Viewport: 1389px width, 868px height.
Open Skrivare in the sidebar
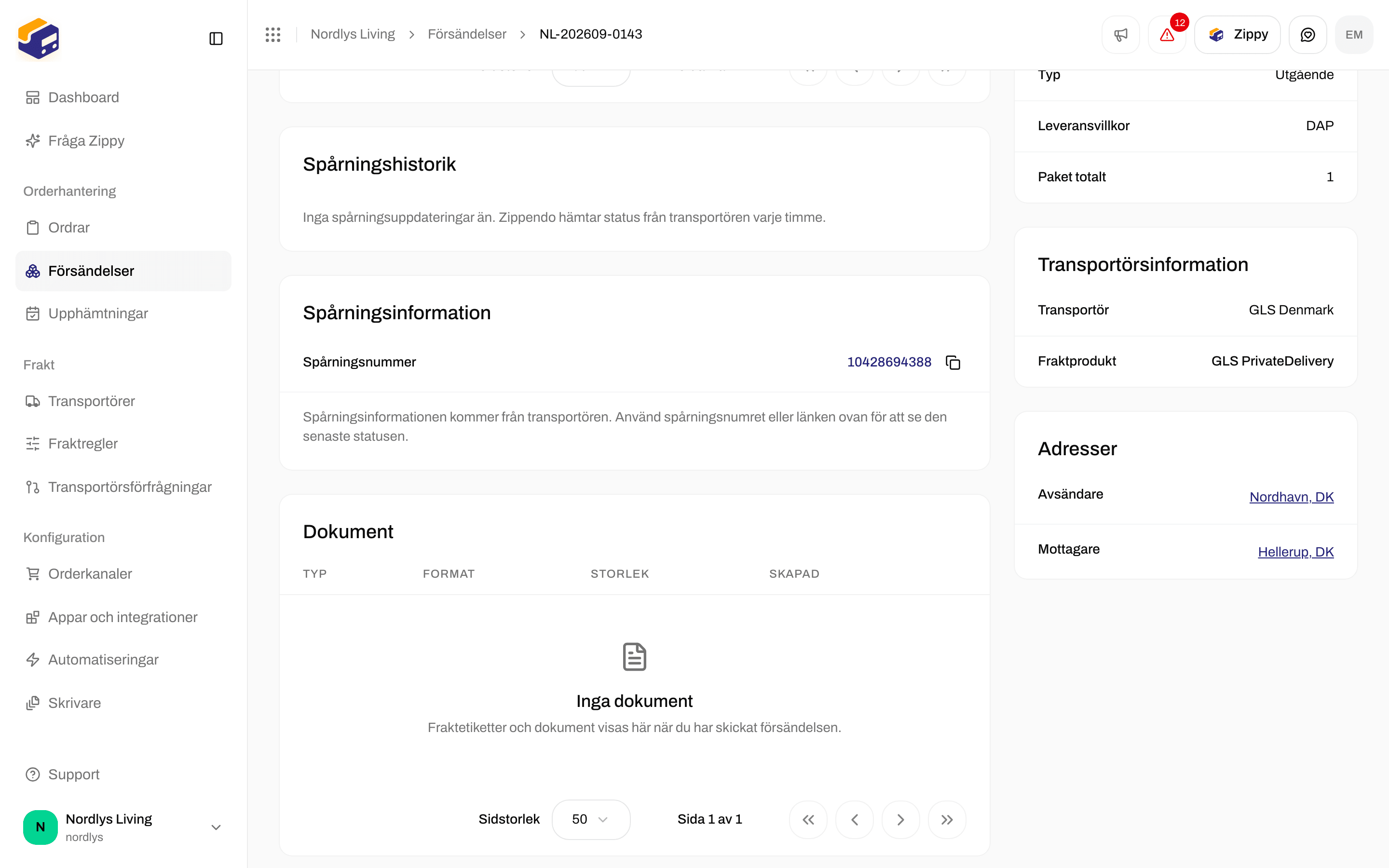pos(123,703)
